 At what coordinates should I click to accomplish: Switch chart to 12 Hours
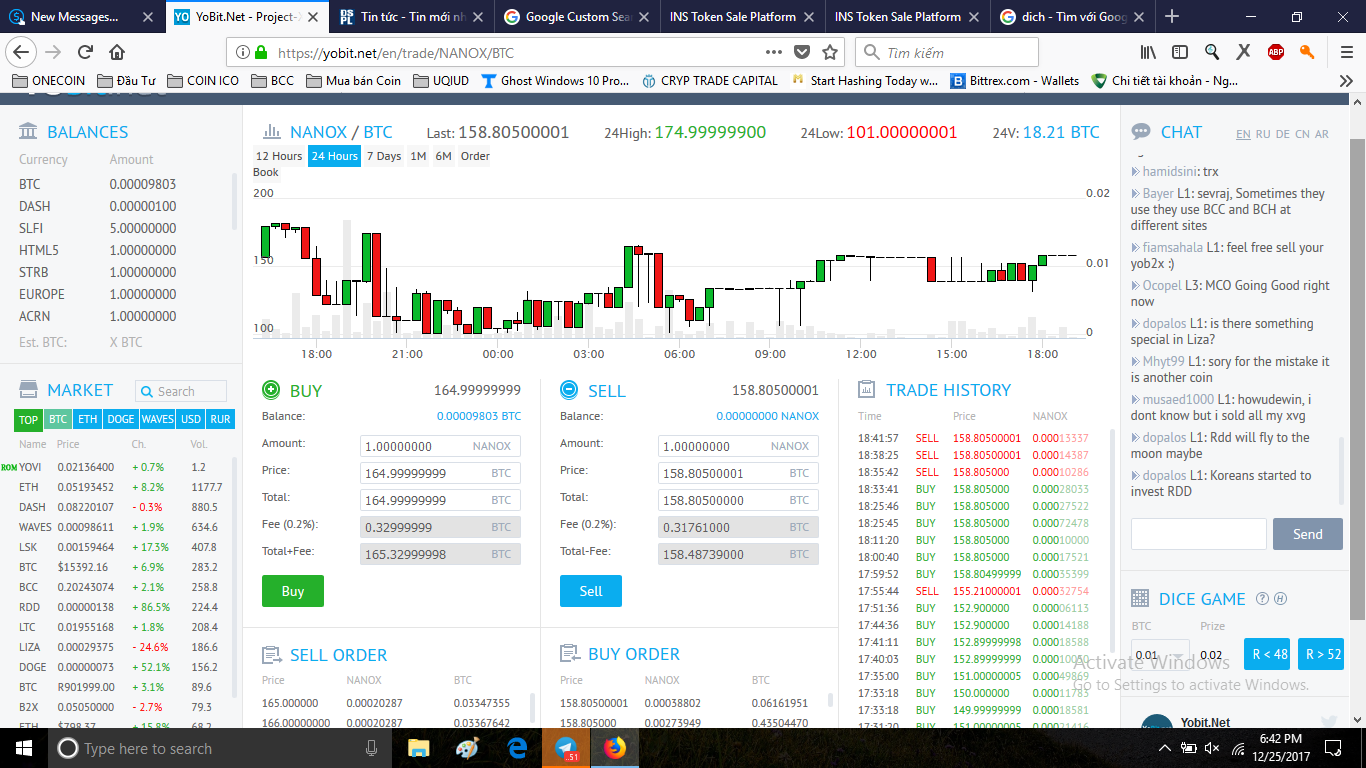coord(279,156)
